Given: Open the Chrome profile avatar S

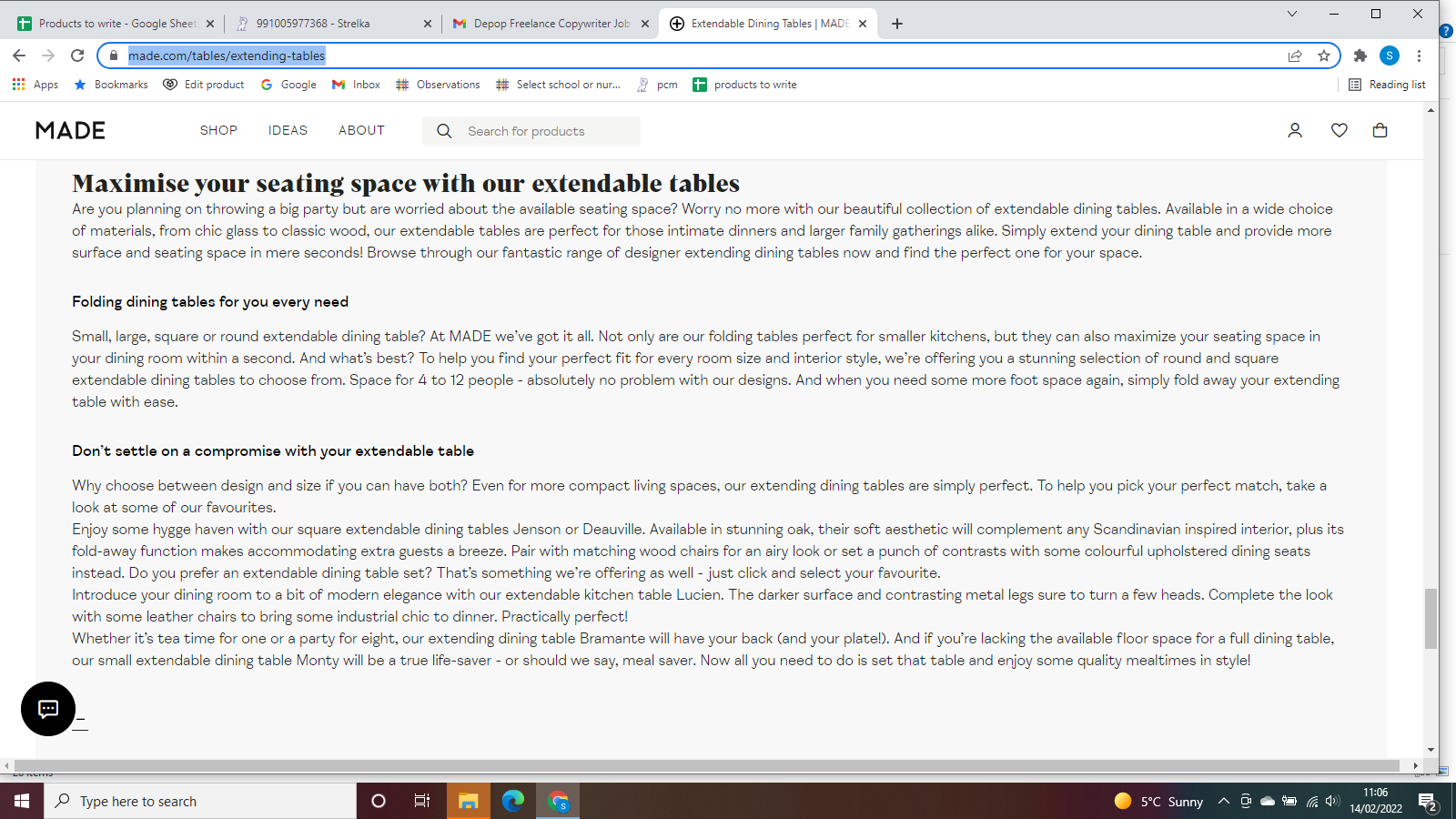Looking at the screenshot, I should [x=1390, y=56].
